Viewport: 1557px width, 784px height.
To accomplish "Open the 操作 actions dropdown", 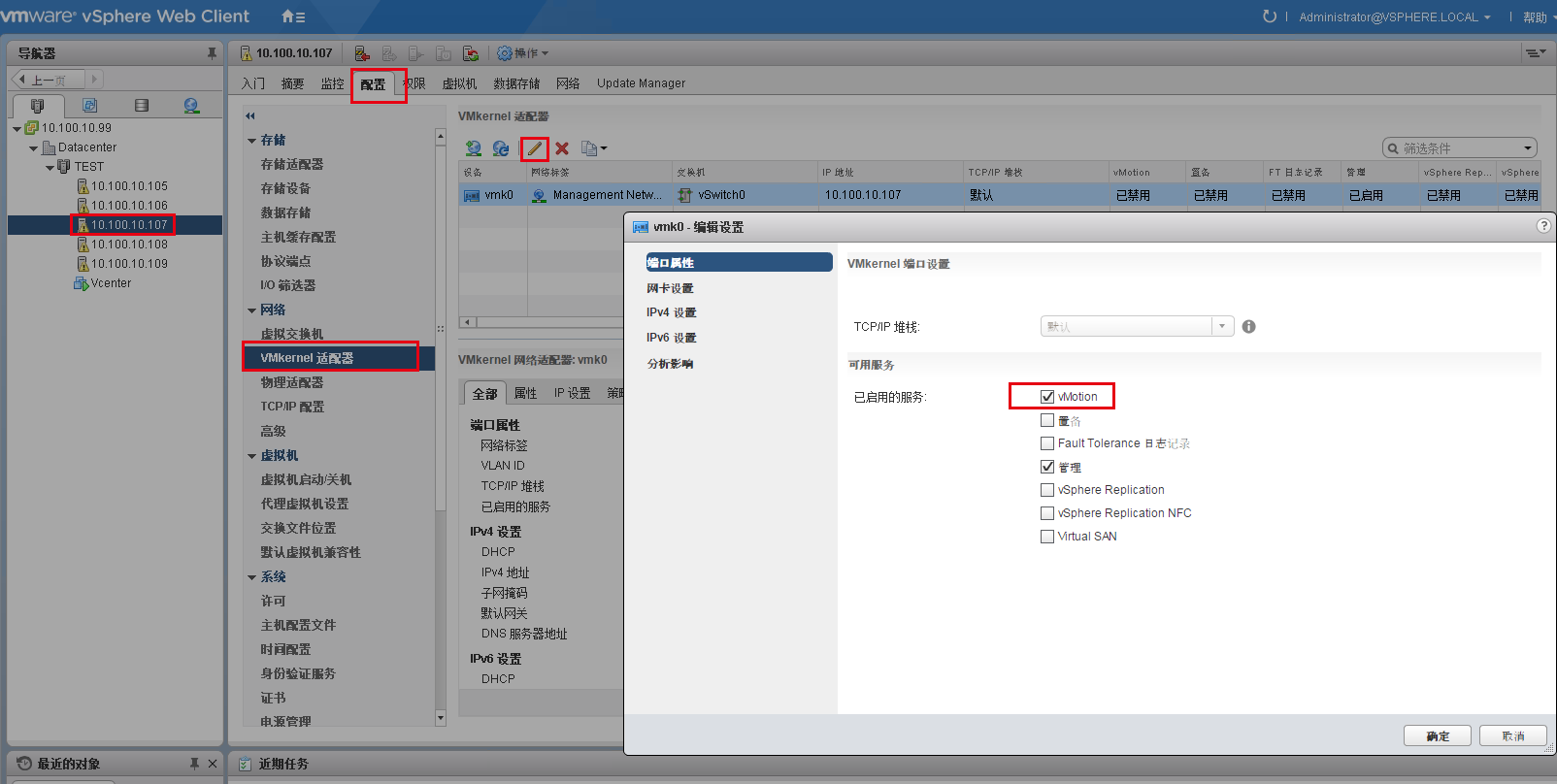I will (523, 53).
